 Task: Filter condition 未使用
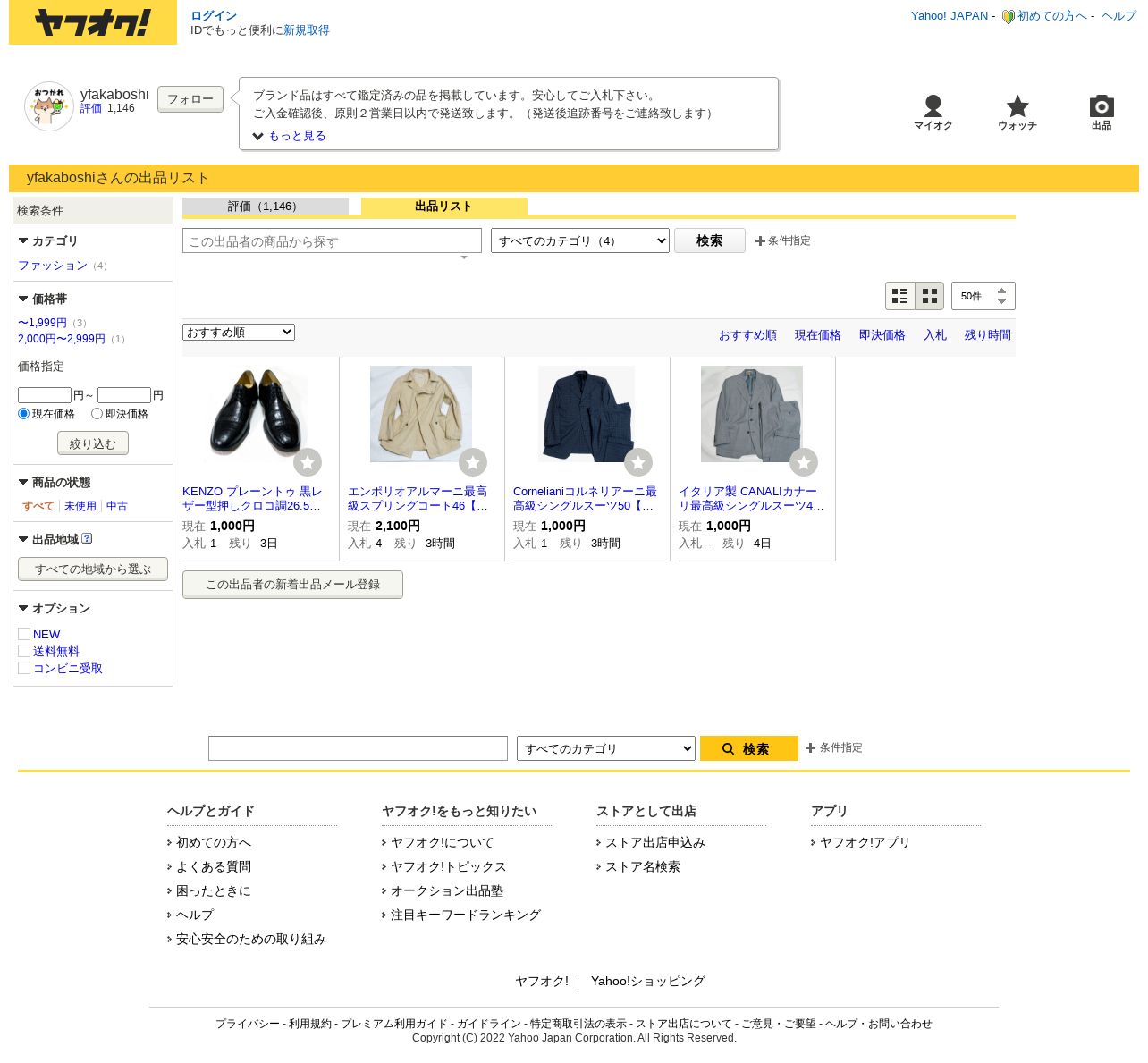click(80, 506)
